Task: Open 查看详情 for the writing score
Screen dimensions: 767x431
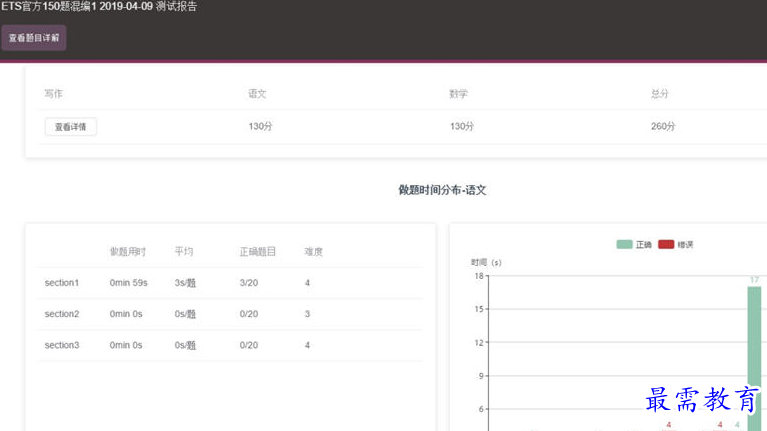Action: coord(70,127)
